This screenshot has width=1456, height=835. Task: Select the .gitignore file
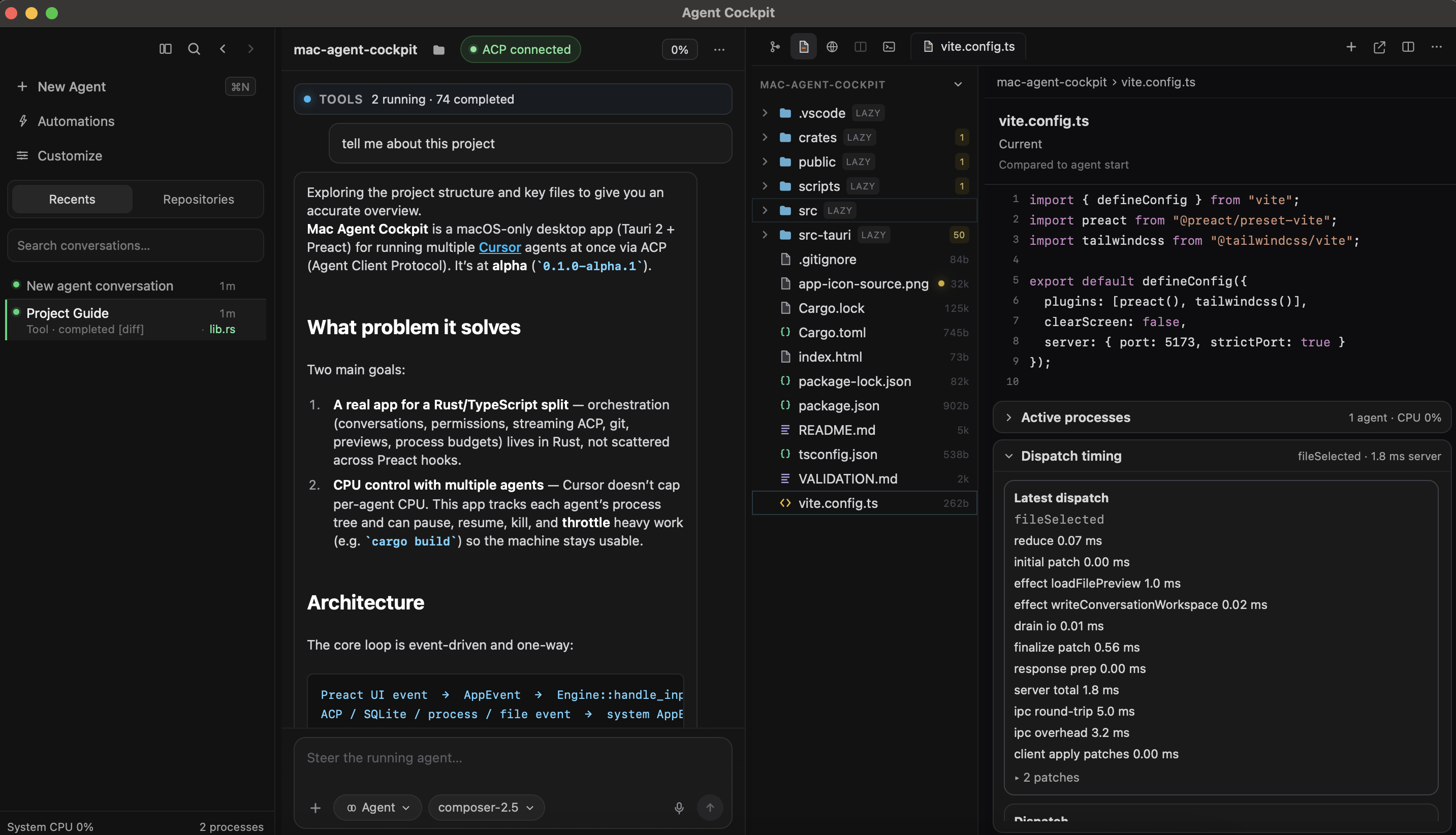click(864, 259)
